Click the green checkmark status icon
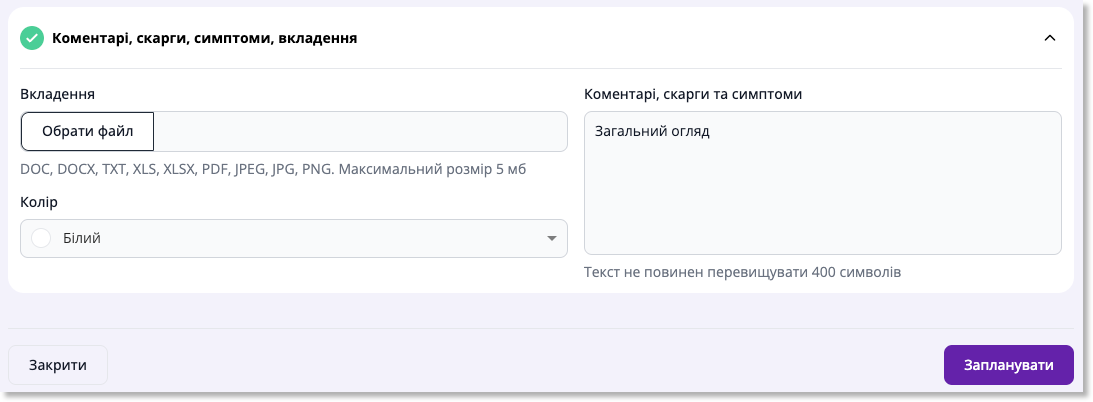Image resolution: width=1093 pixels, height=402 pixels. (x=32, y=38)
